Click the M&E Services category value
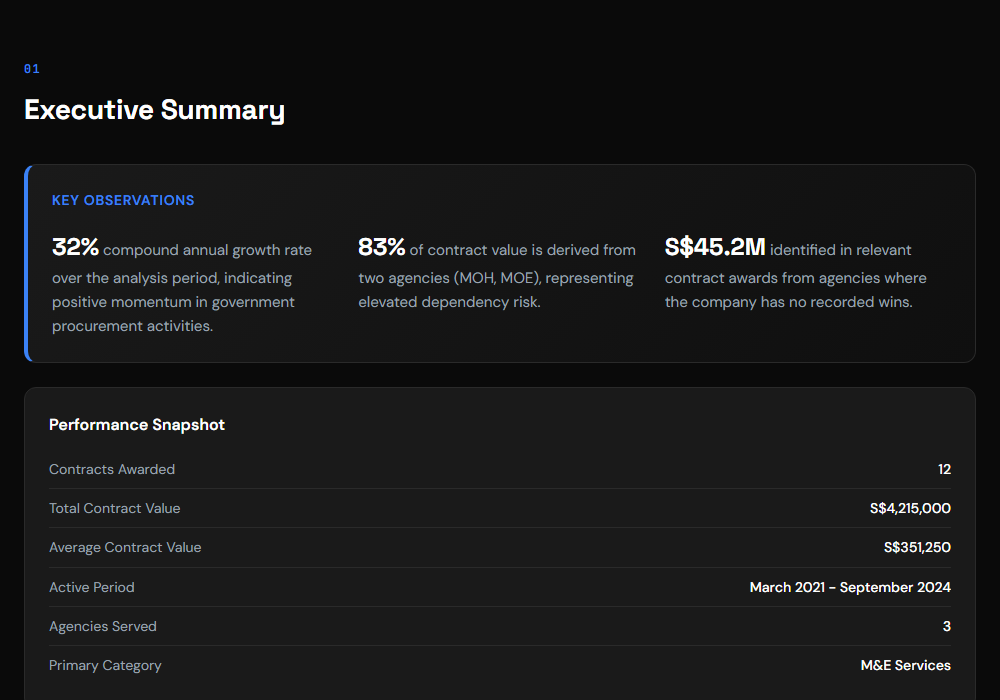 coord(905,665)
